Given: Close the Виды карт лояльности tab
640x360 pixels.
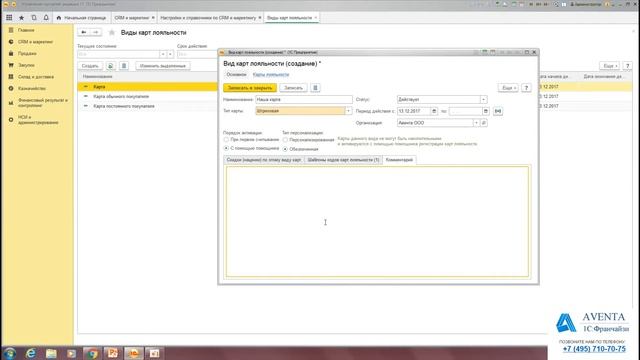Looking at the screenshot, I should [316, 18].
